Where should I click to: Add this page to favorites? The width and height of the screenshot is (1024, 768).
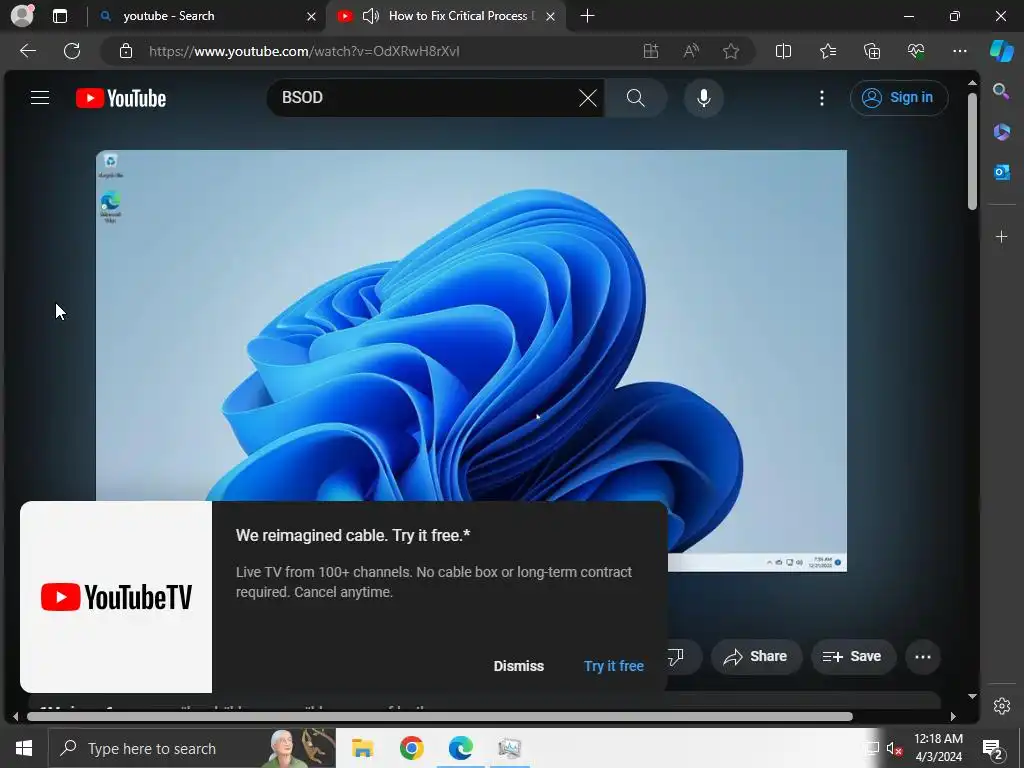tap(731, 51)
